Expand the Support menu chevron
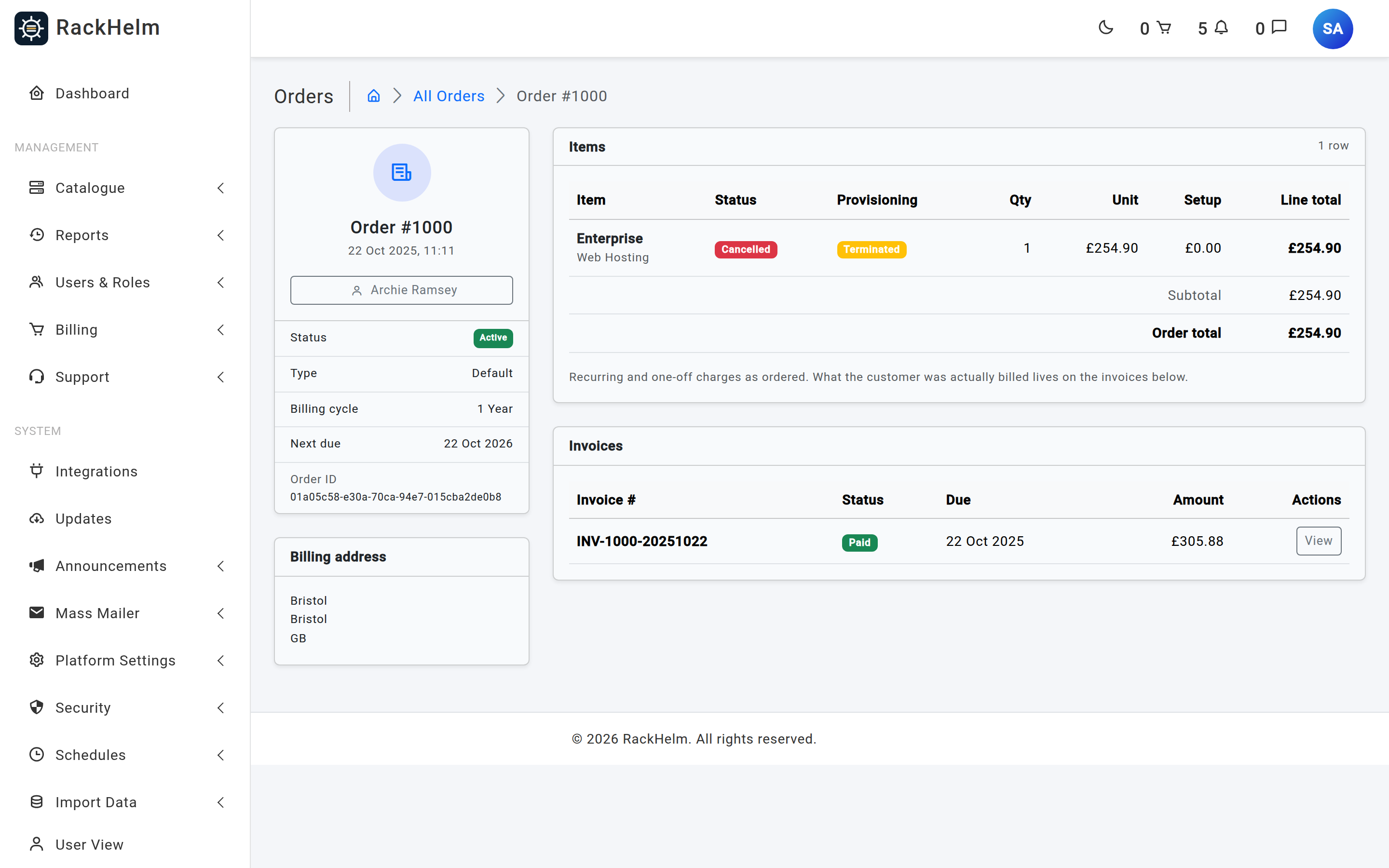 click(x=220, y=377)
